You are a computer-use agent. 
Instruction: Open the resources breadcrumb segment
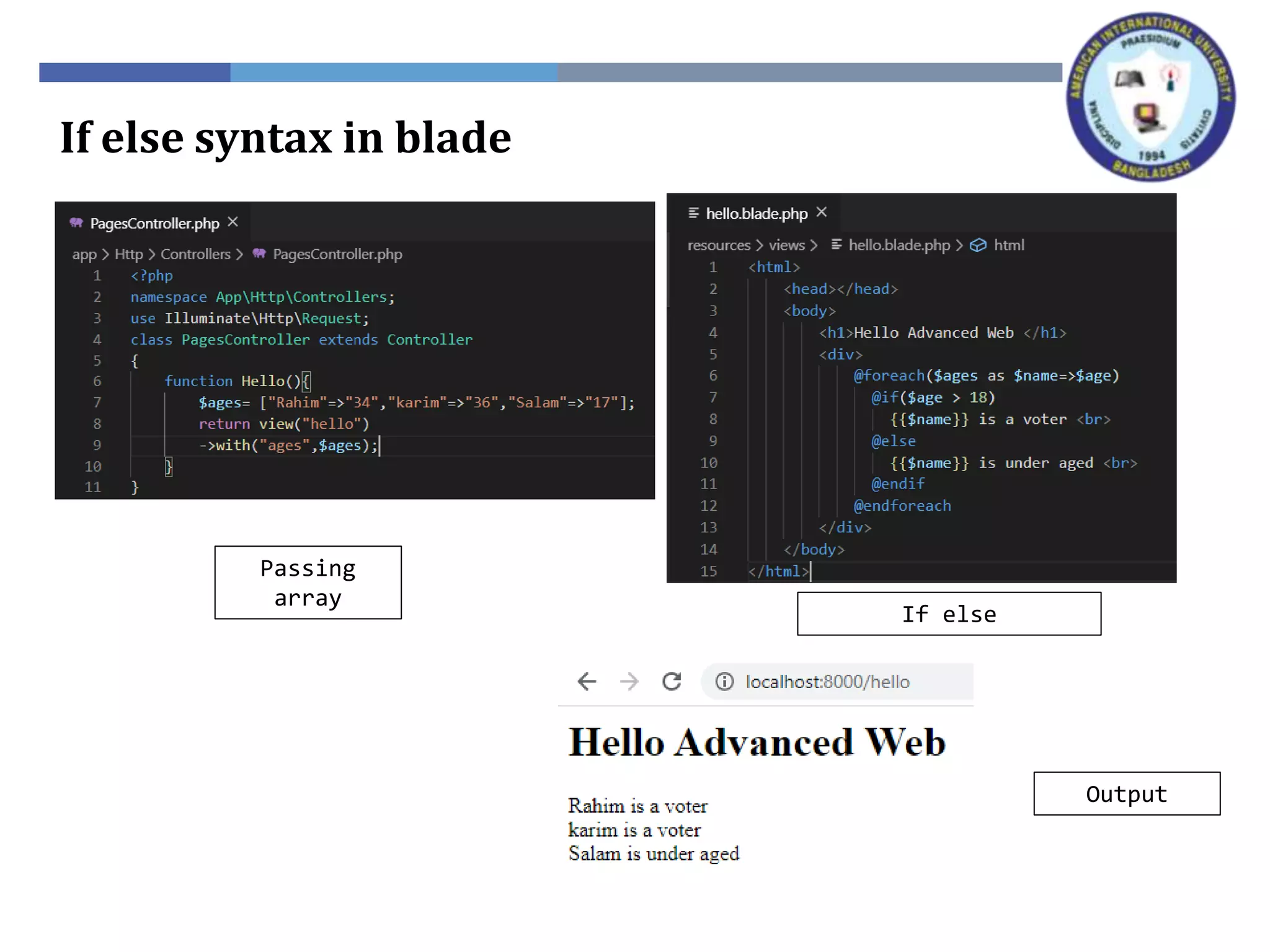pos(719,245)
